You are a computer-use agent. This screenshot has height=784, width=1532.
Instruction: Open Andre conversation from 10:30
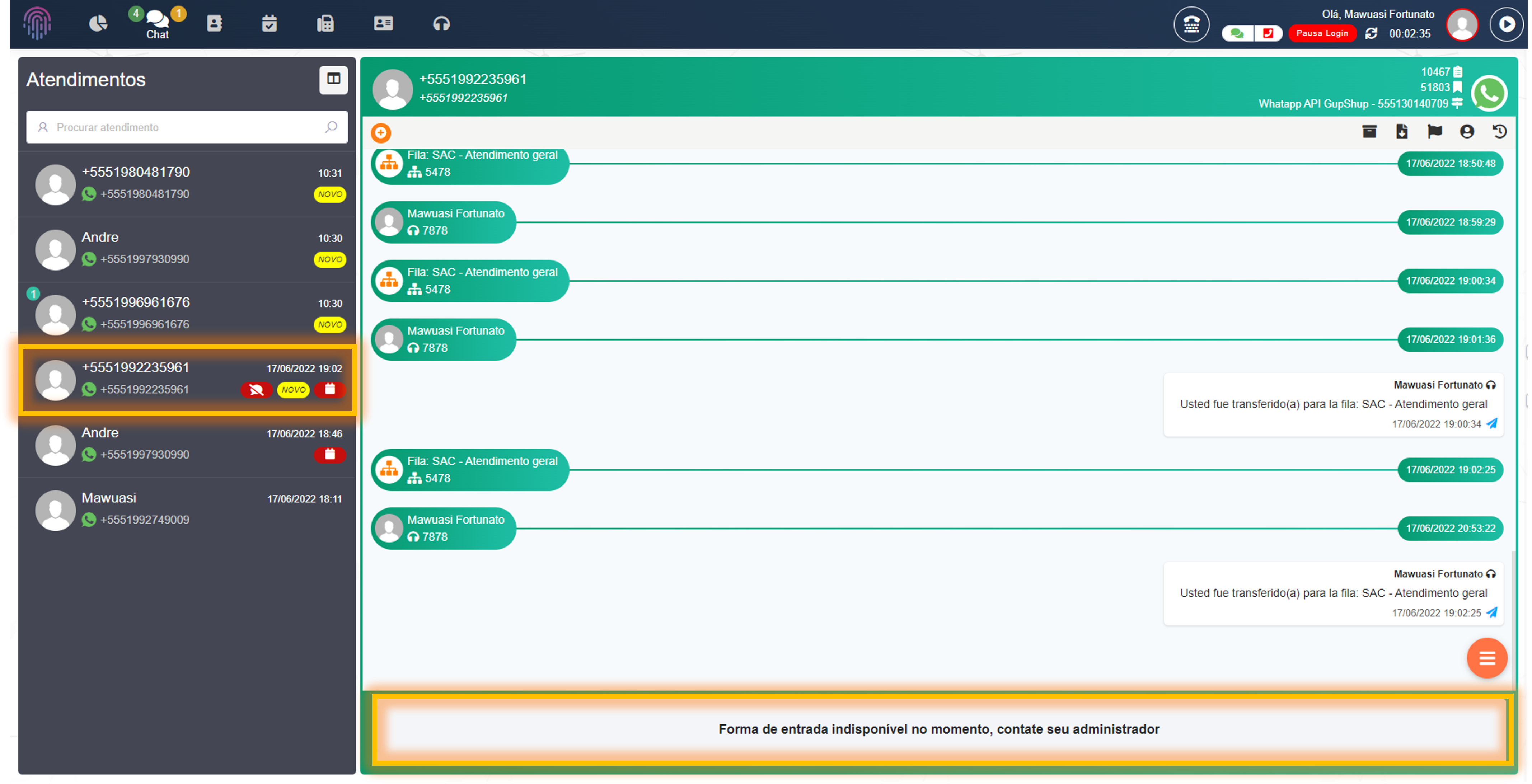(x=187, y=249)
